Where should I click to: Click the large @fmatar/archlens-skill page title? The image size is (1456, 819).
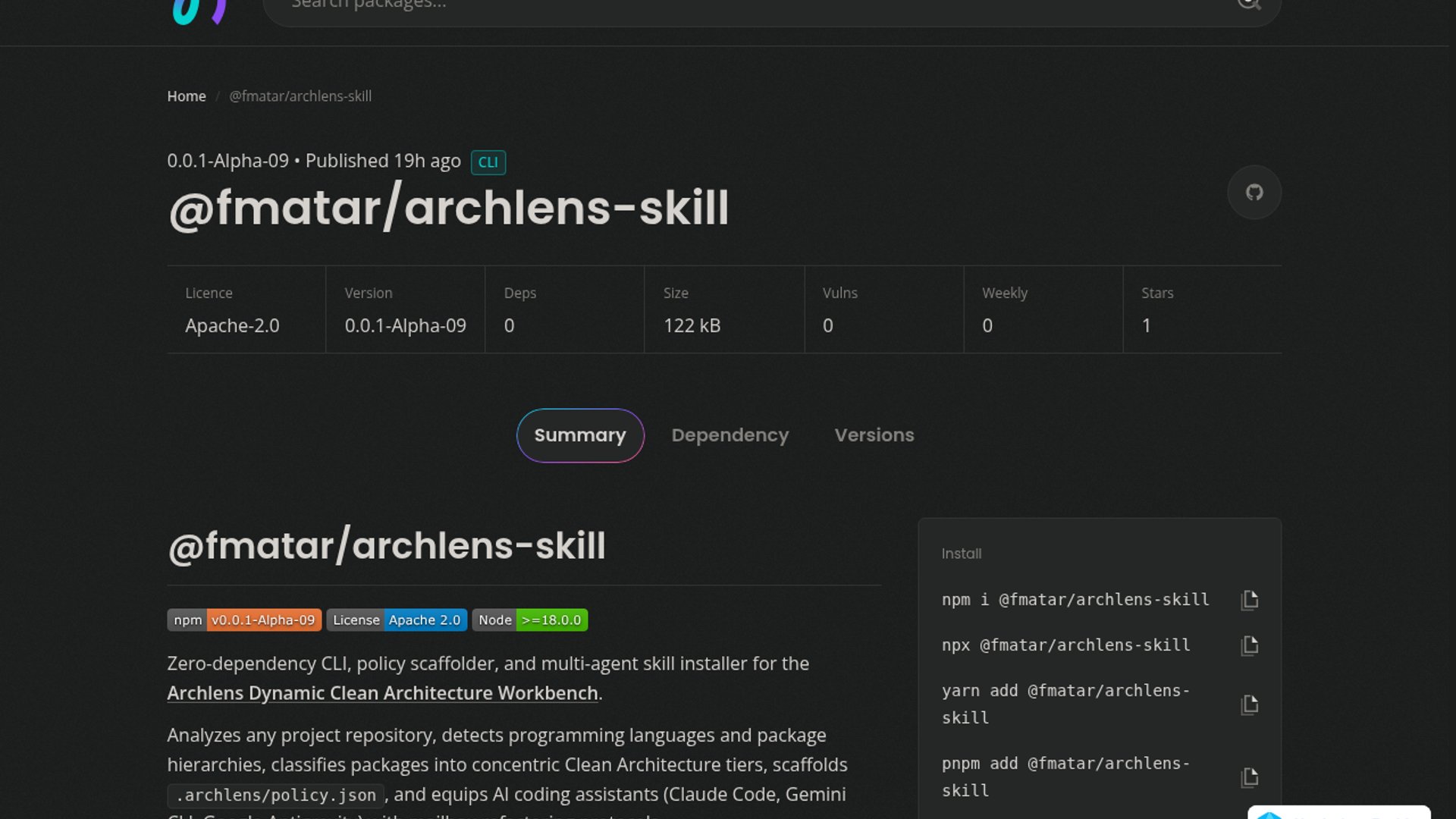[x=448, y=208]
